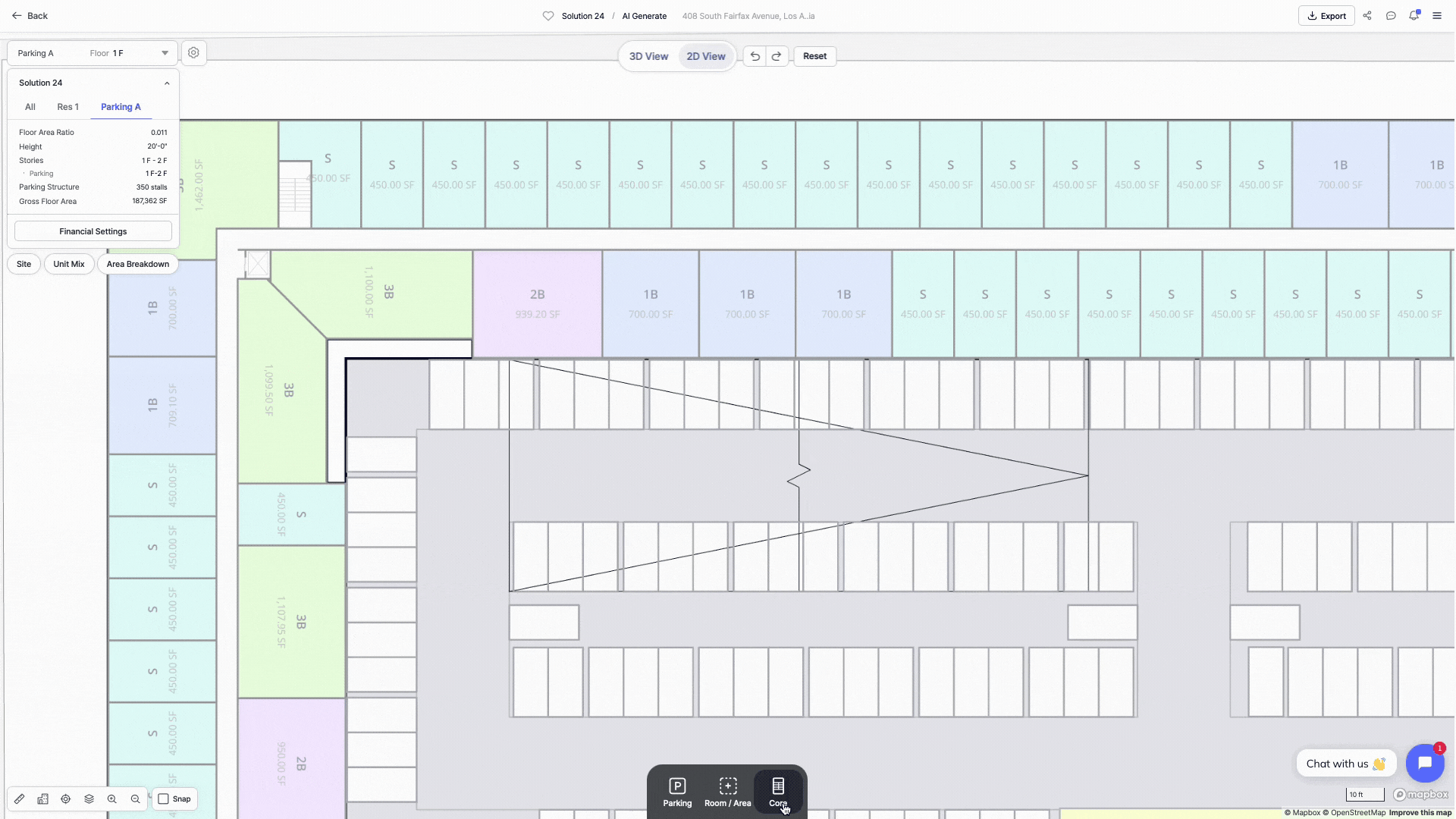Click the buildings context icon
The width and height of the screenshot is (1456, 819).
coord(43,799)
